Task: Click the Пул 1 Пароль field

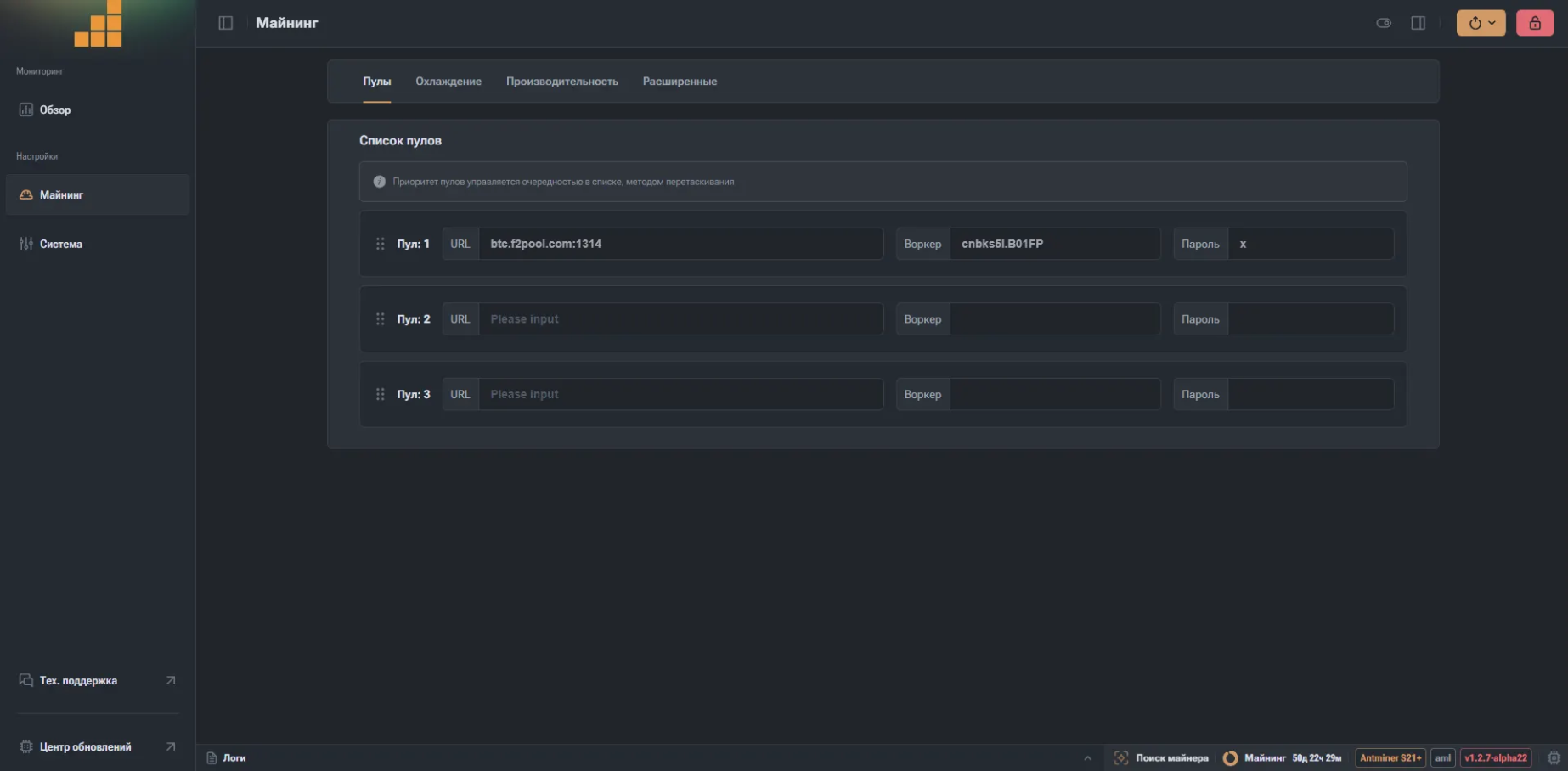Action: tap(1311, 244)
